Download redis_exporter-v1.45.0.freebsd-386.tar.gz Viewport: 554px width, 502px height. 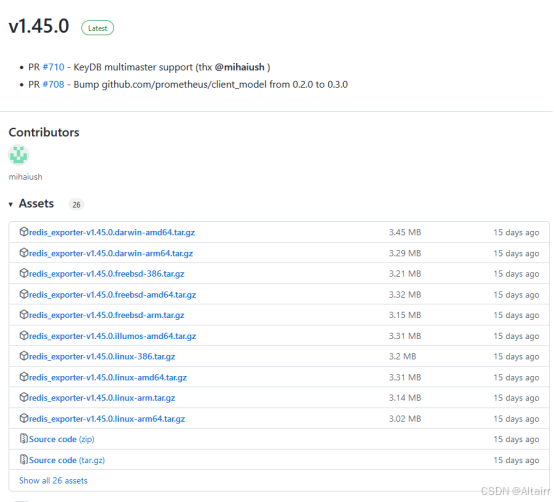click(x=107, y=274)
